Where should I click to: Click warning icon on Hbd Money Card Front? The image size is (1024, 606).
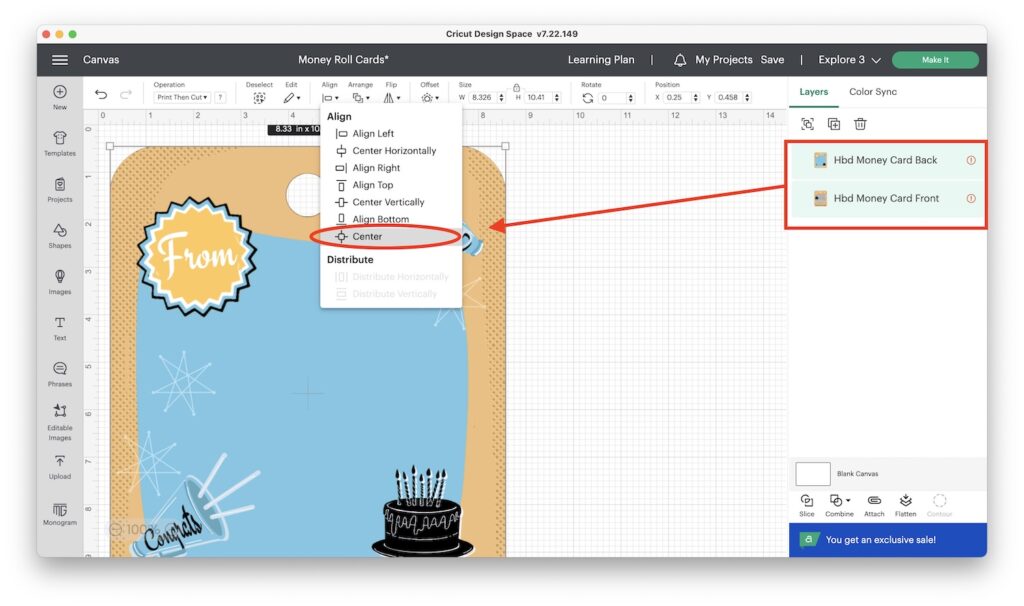971,199
